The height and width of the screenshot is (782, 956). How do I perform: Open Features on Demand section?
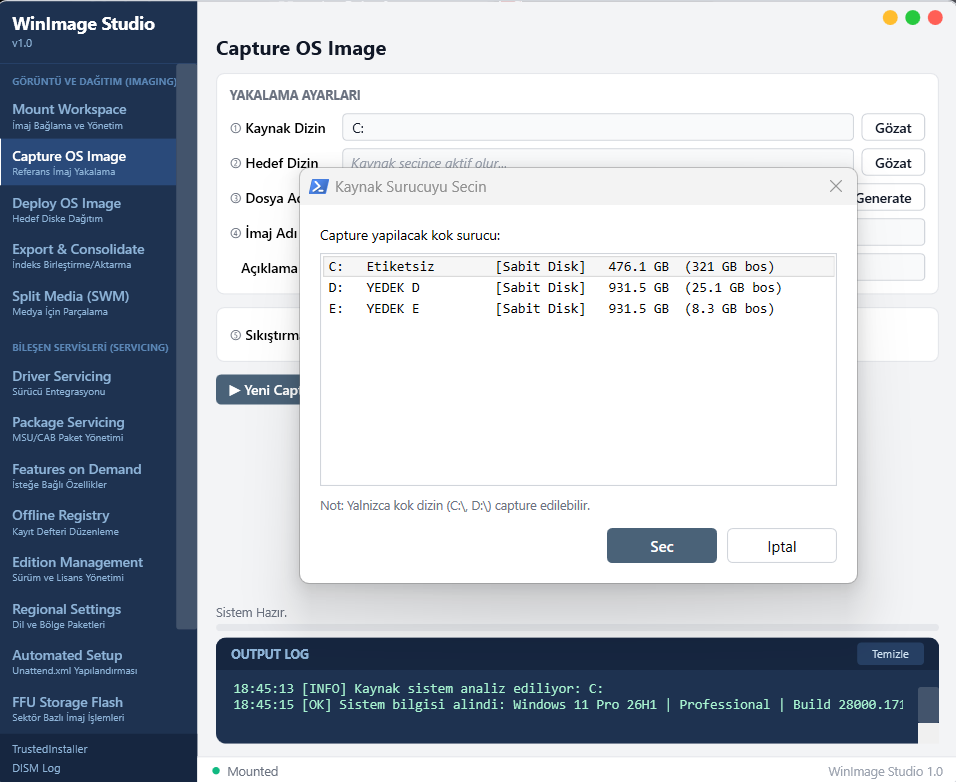(x=88, y=476)
